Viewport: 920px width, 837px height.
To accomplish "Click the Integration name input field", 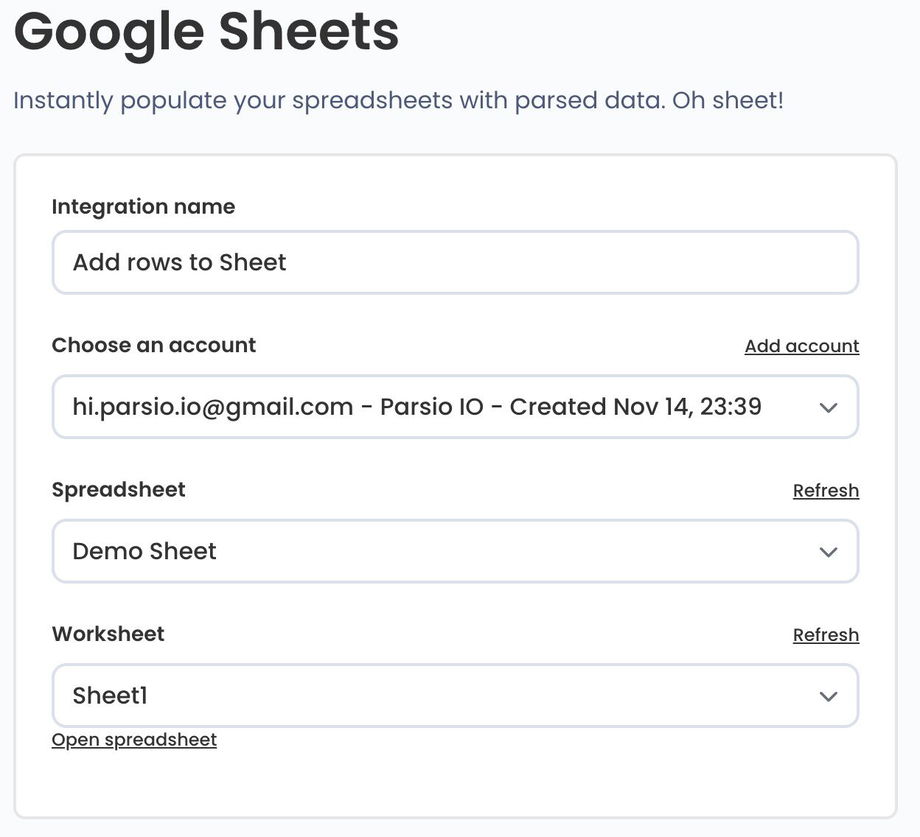I will tap(455, 262).
